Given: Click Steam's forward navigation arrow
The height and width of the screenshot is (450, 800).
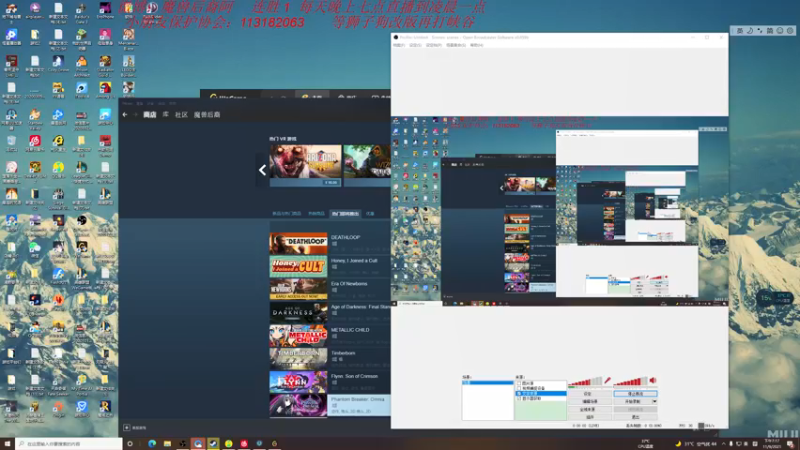Looking at the screenshot, I should [136, 115].
